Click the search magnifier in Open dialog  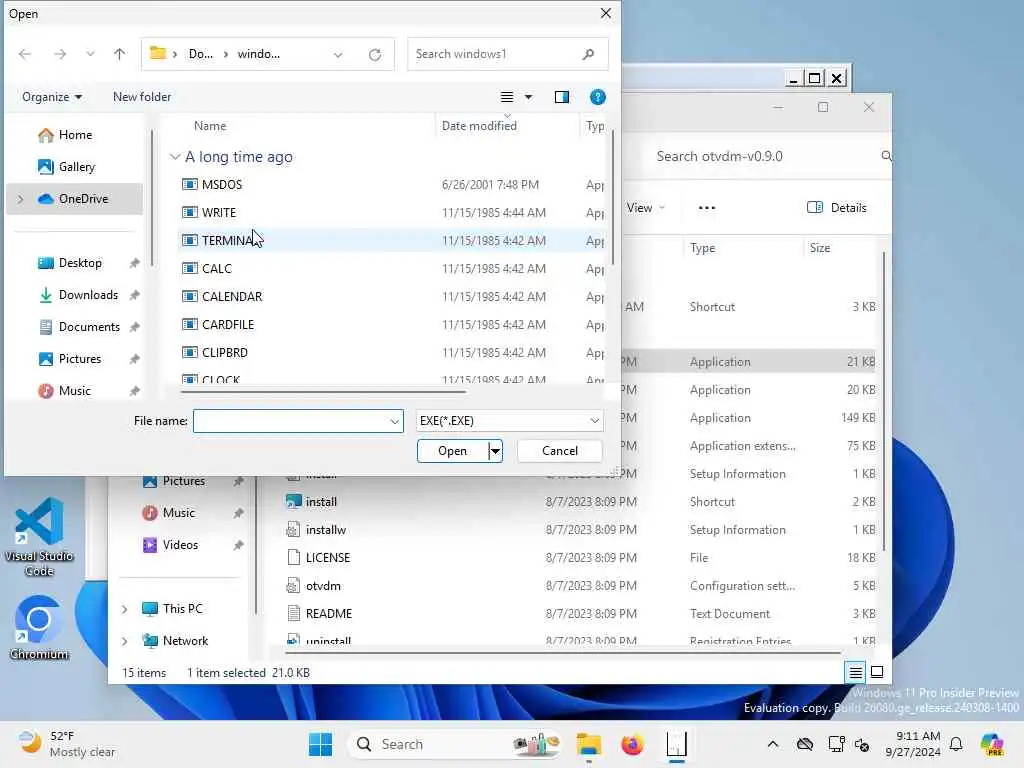pyautogui.click(x=588, y=54)
